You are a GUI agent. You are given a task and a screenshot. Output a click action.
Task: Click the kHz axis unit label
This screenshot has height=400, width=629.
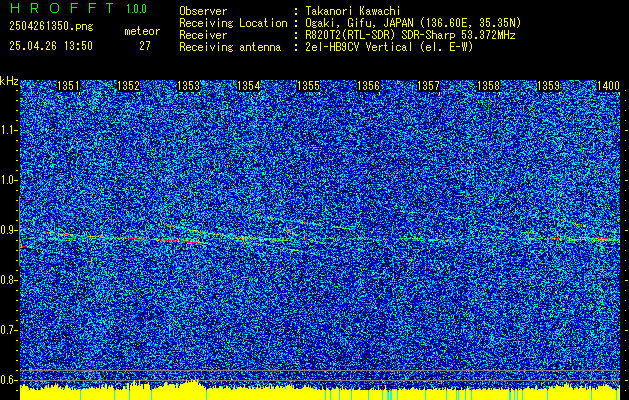click(x=9, y=81)
